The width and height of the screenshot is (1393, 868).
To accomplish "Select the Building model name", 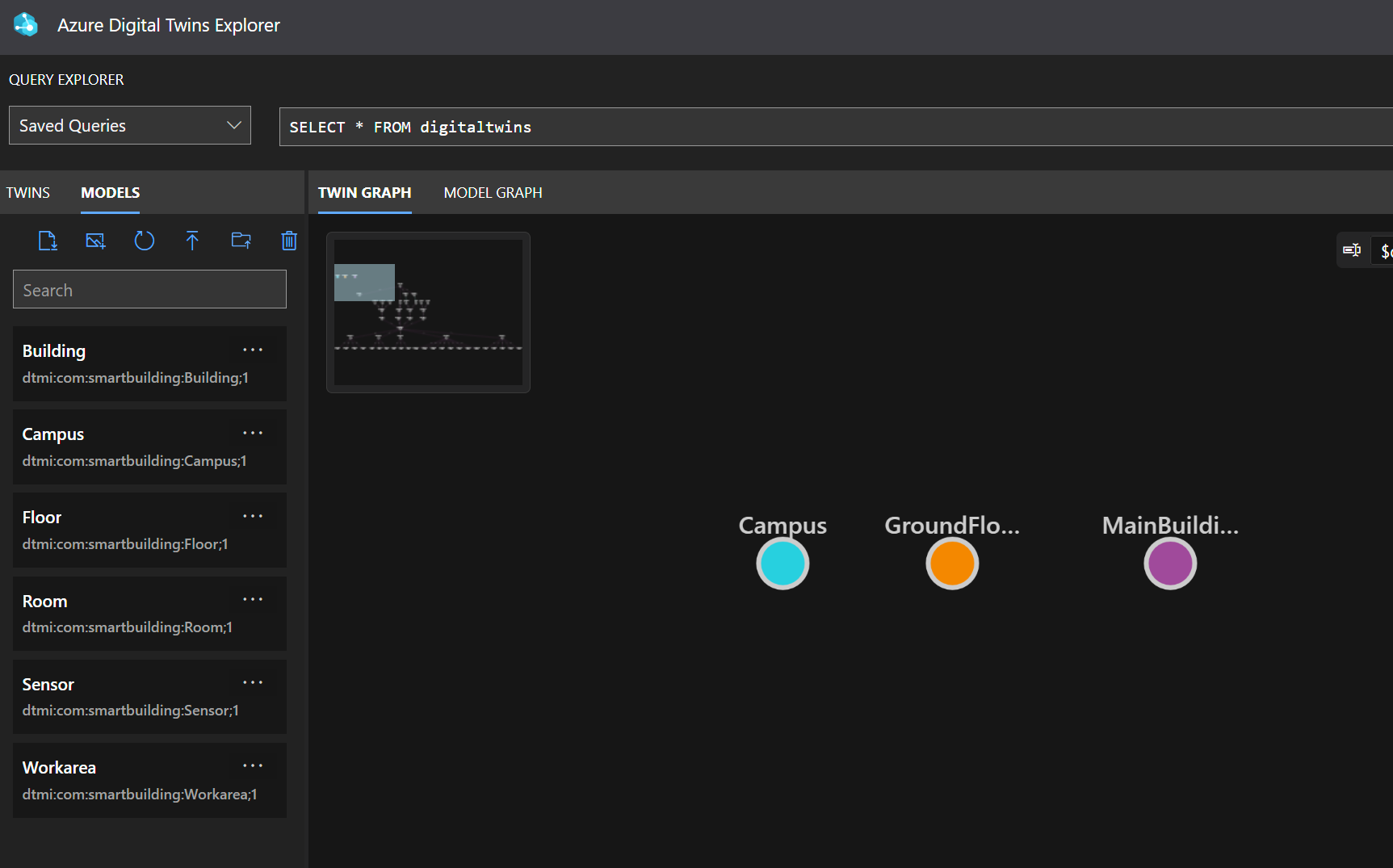I will coord(54,351).
